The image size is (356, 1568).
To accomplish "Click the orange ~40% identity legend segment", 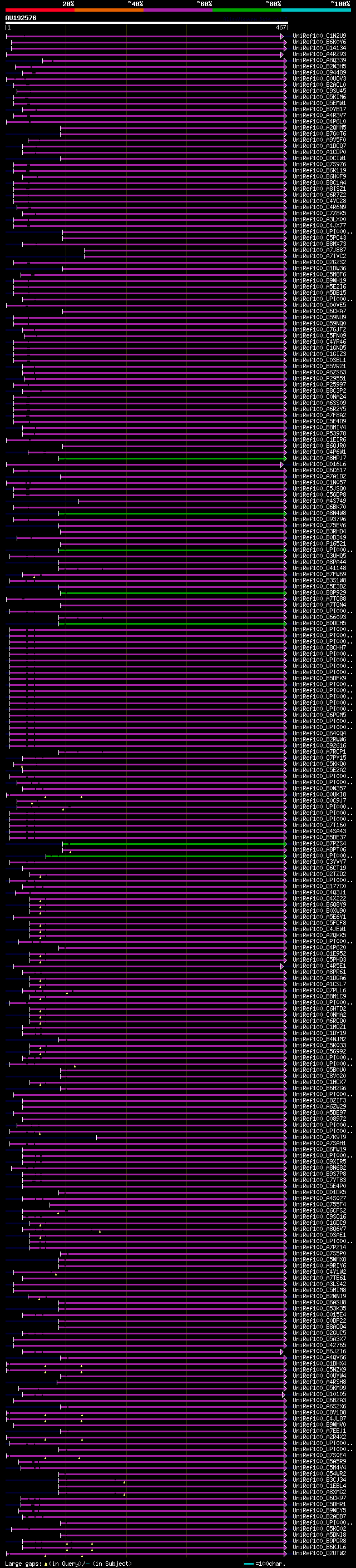I will (x=109, y=10).
